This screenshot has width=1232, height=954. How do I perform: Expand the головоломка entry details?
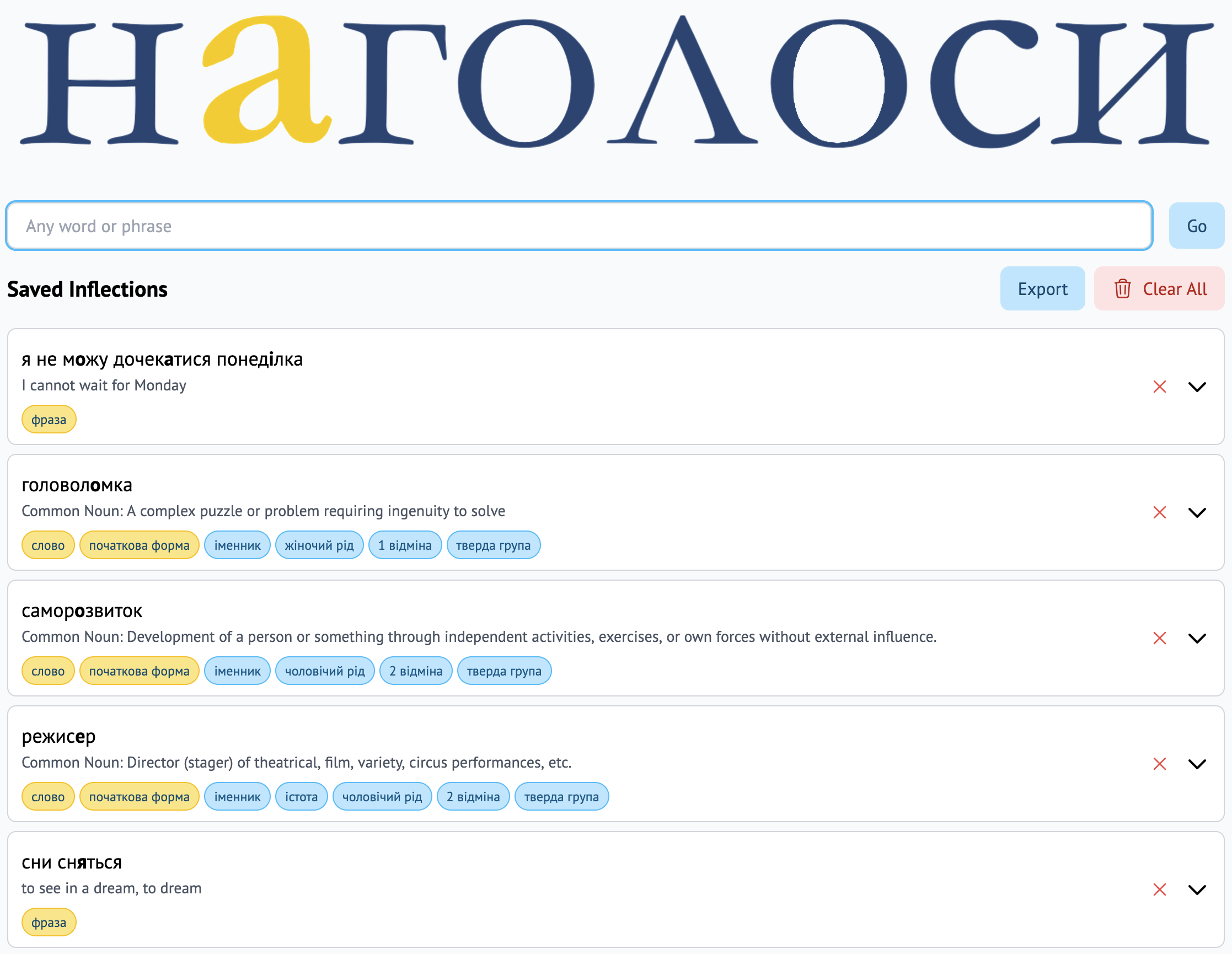(x=1197, y=512)
